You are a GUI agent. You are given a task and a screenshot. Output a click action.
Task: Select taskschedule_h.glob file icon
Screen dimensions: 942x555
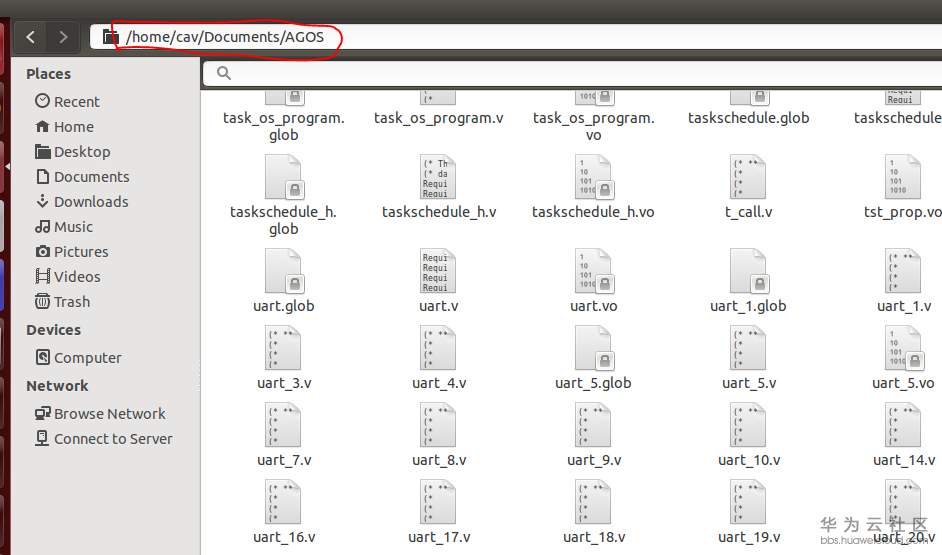pos(284,177)
